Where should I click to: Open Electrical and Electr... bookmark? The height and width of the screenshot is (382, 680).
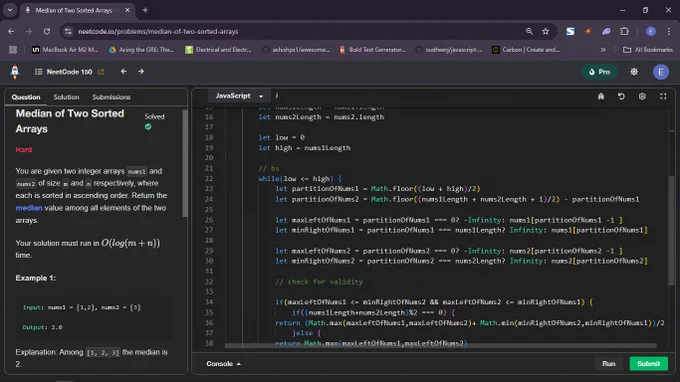[218, 50]
